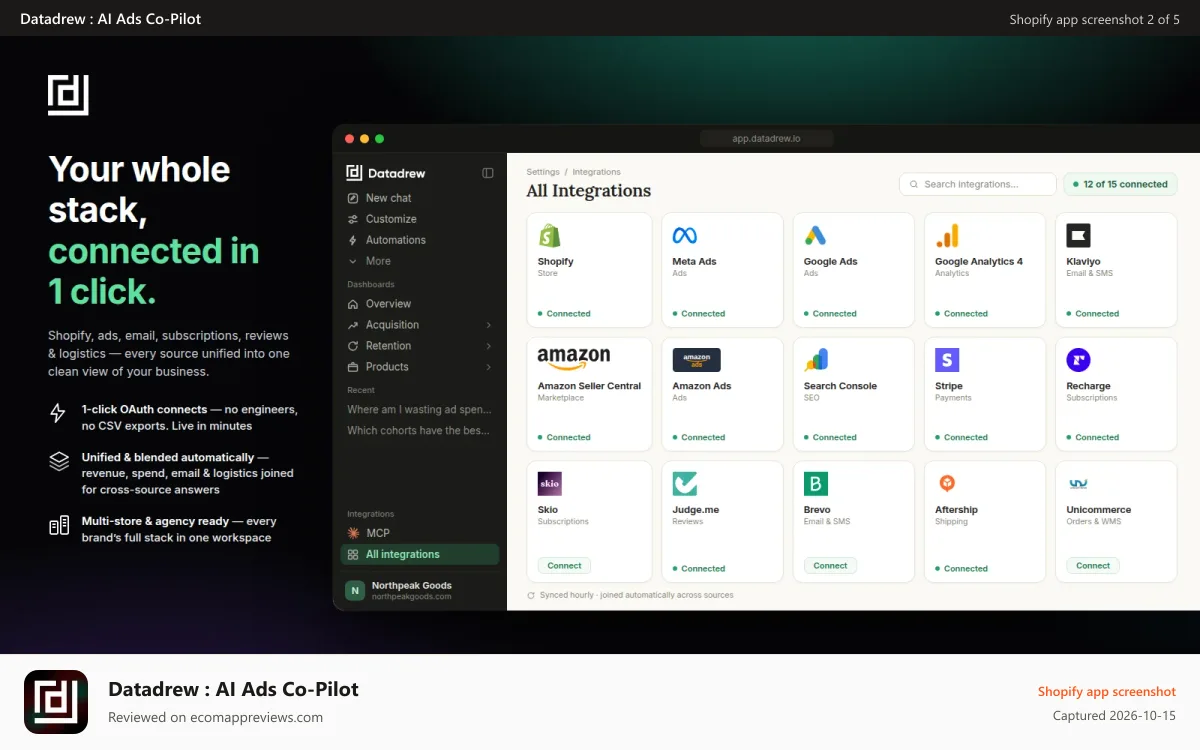Screen dimensions: 1200x750
Task: Click the Settings breadcrumb link
Action: coord(543,172)
